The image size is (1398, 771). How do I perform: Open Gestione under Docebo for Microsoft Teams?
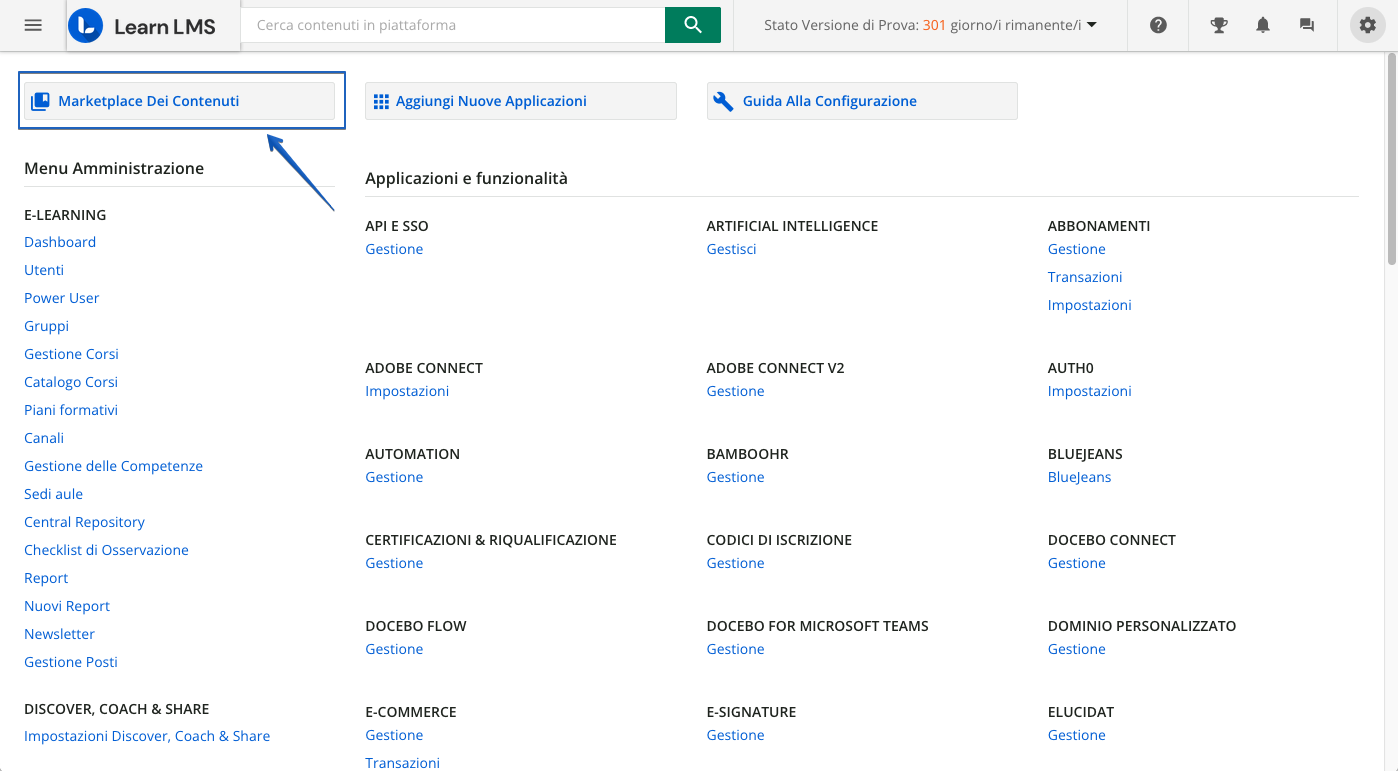736,649
